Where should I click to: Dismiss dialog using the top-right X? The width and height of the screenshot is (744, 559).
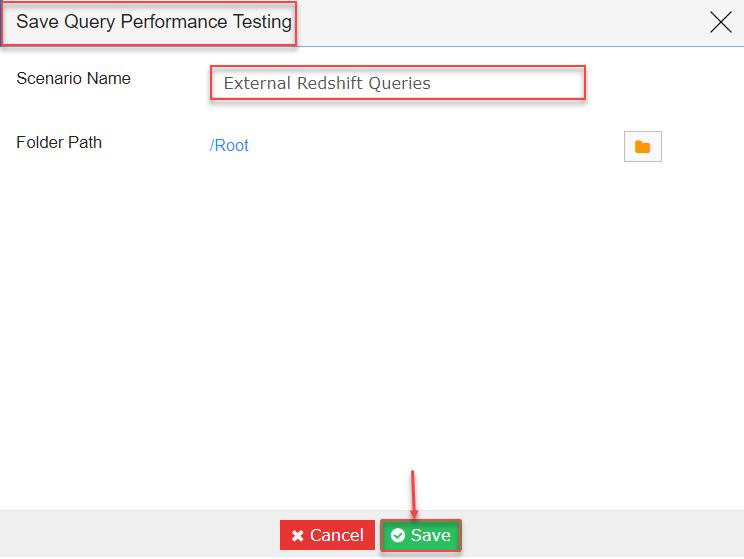(721, 22)
